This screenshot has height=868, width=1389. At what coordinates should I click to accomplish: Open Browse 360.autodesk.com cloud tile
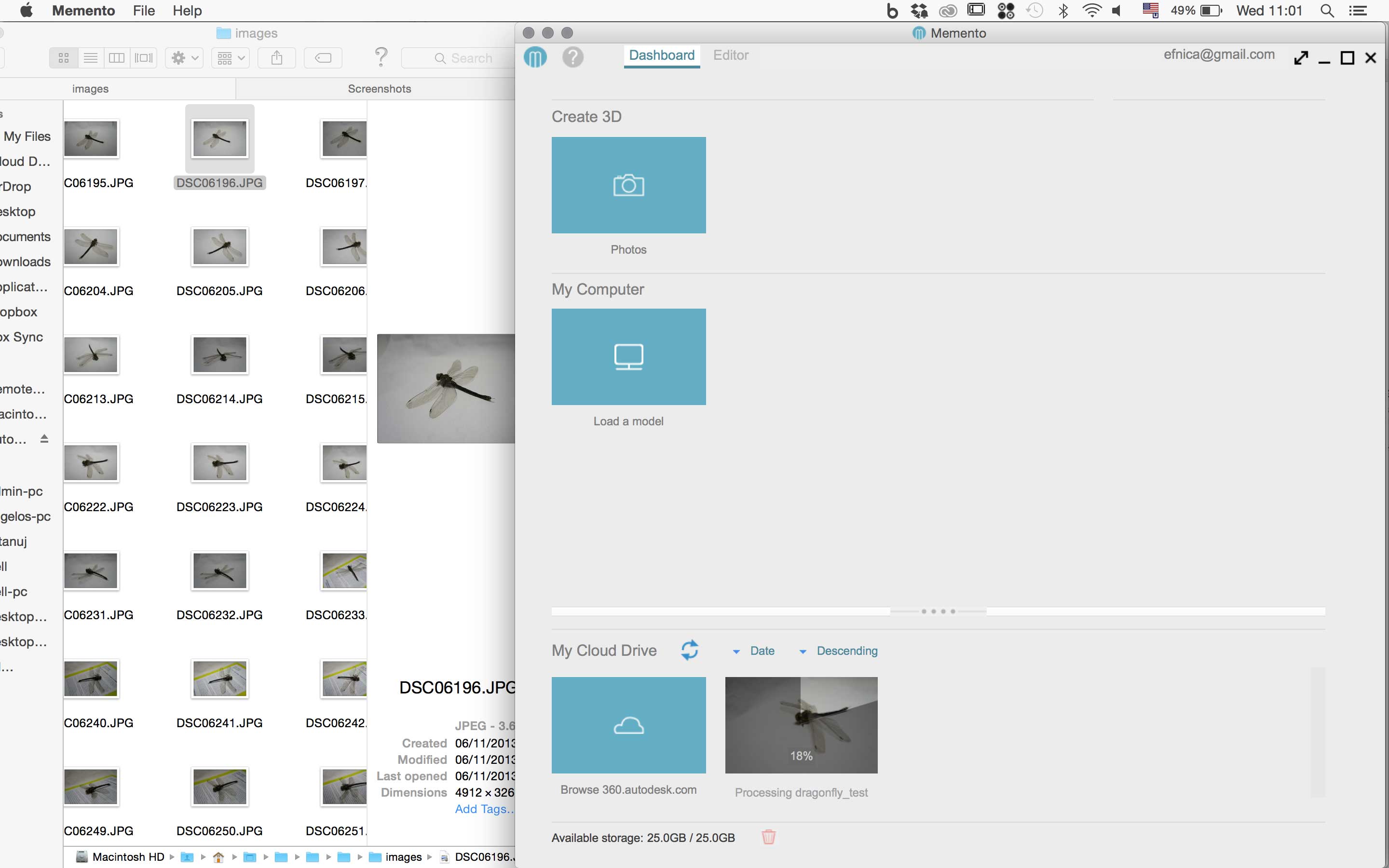point(628,724)
